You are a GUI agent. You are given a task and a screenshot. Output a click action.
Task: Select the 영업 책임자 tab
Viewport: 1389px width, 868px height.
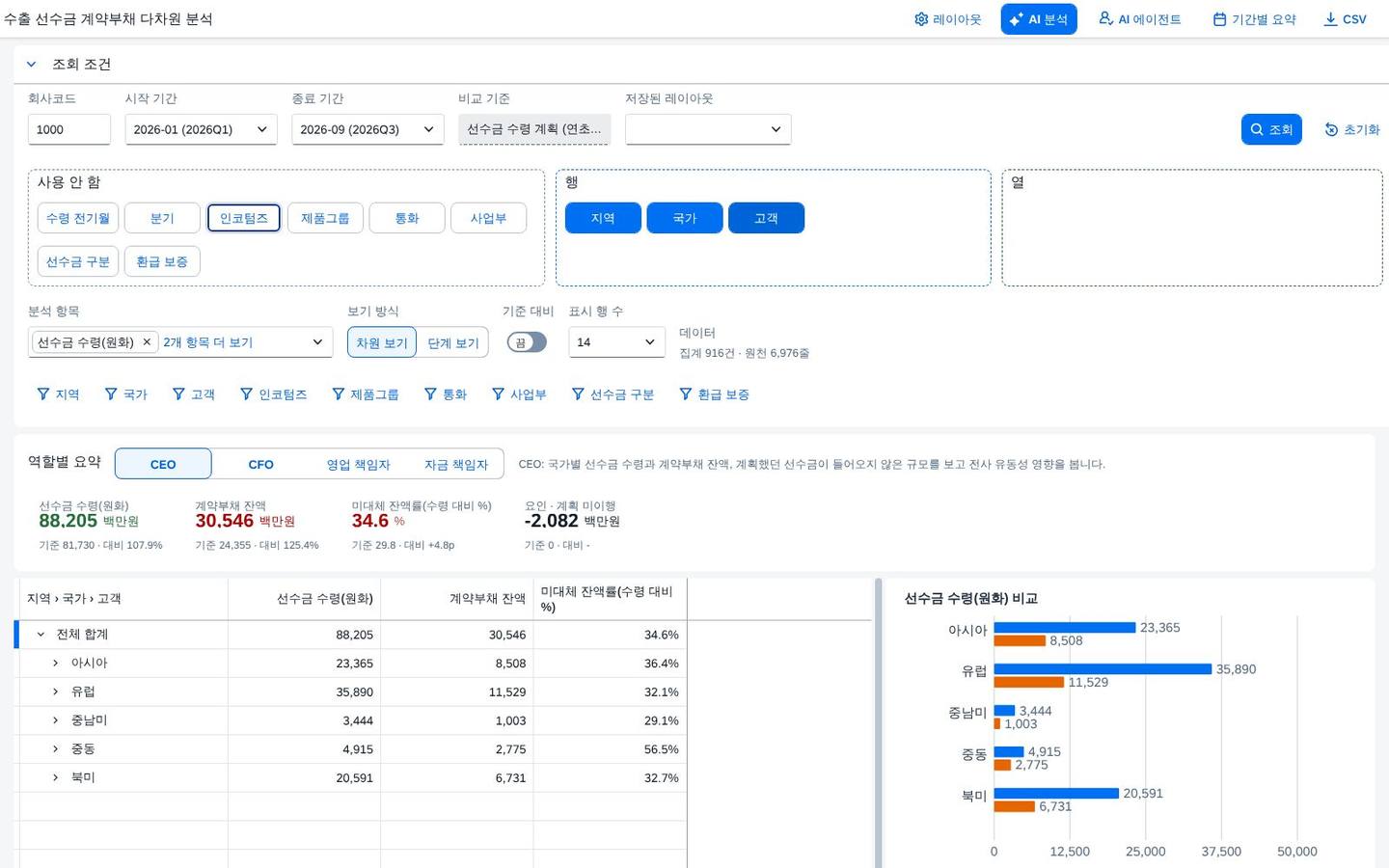point(358,464)
